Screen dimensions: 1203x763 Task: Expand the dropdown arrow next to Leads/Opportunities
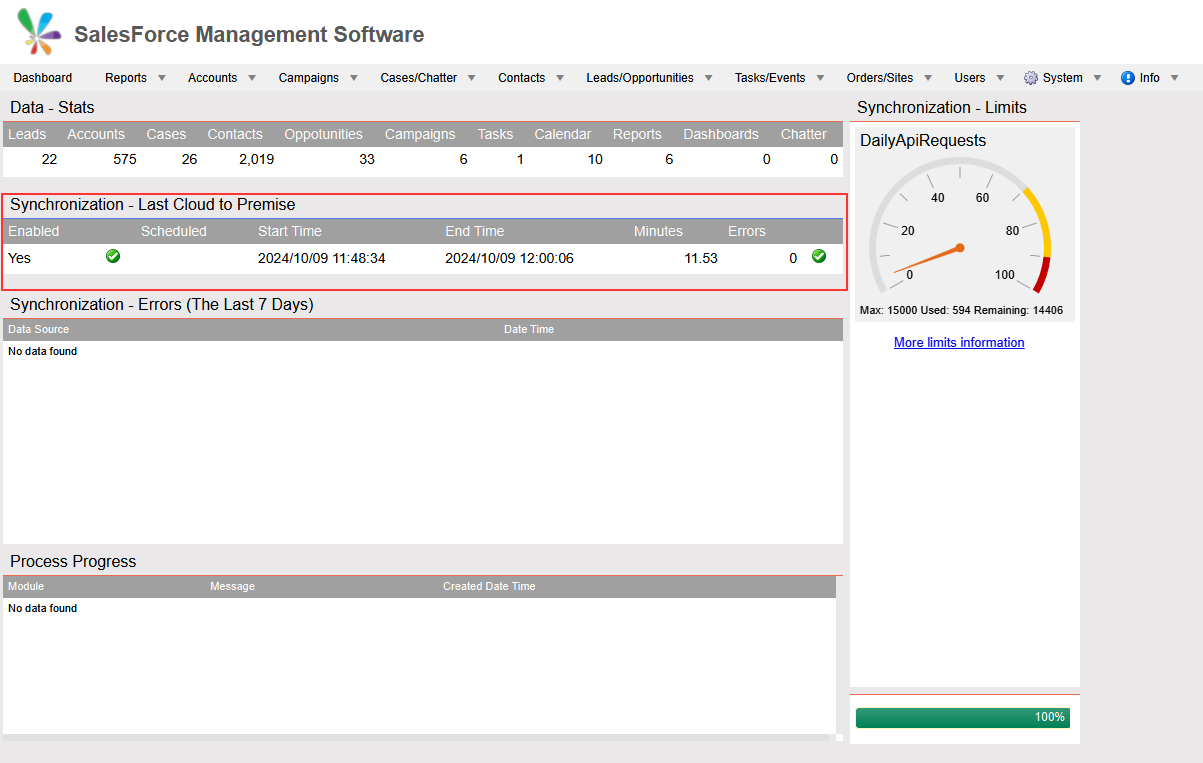coord(709,78)
